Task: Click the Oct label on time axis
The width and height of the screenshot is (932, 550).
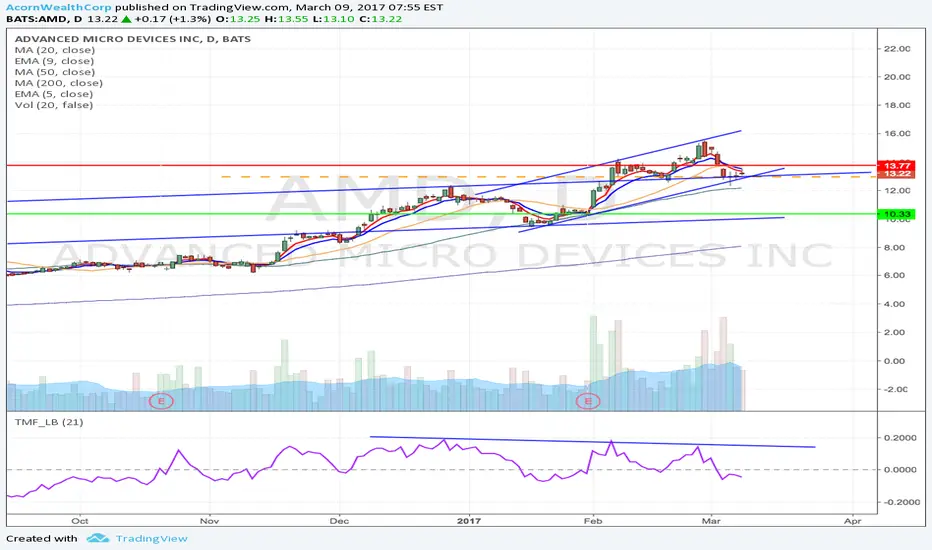Action: point(80,521)
